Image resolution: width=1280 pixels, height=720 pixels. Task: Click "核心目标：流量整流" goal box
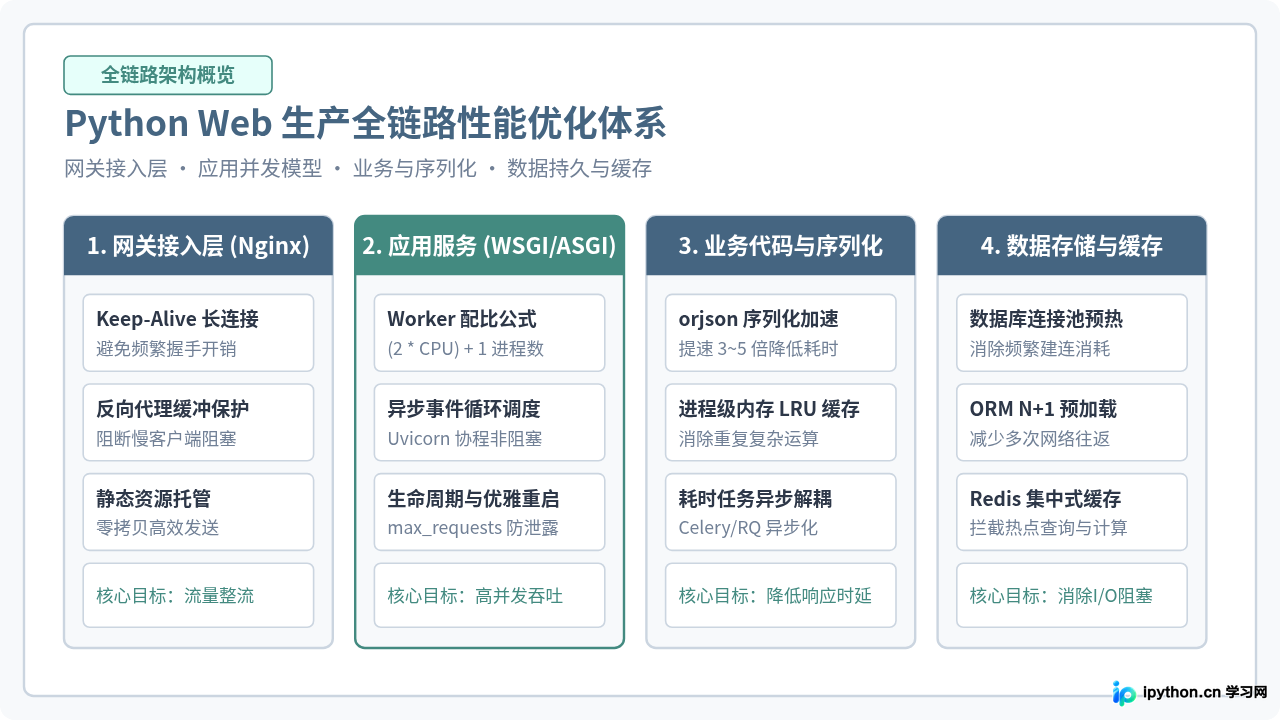[x=198, y=595]
